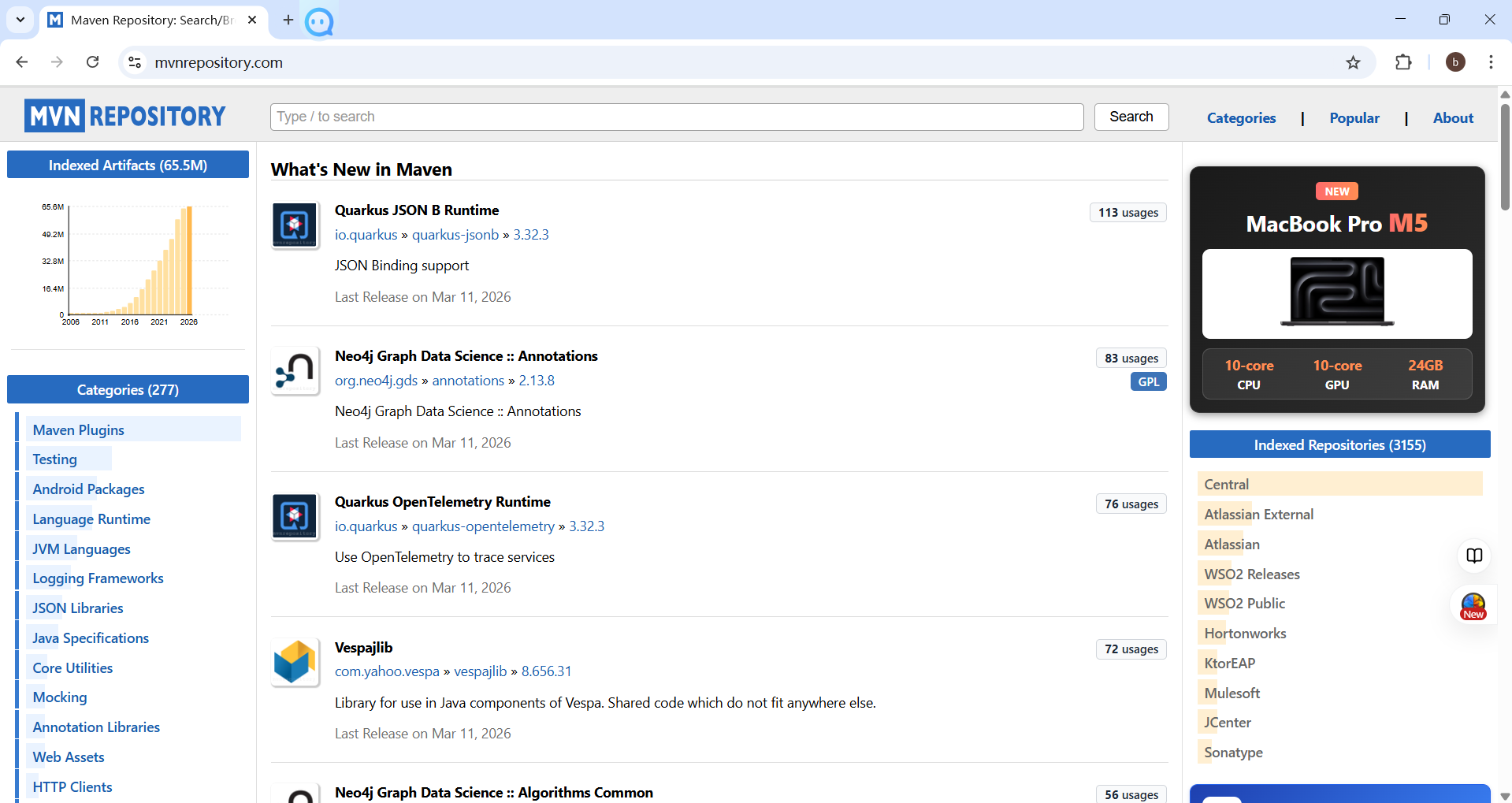The height and width of the screenshot is (803, 1512).
Task: Click the MVN Repository logo
Action: [x=125, y=116]
